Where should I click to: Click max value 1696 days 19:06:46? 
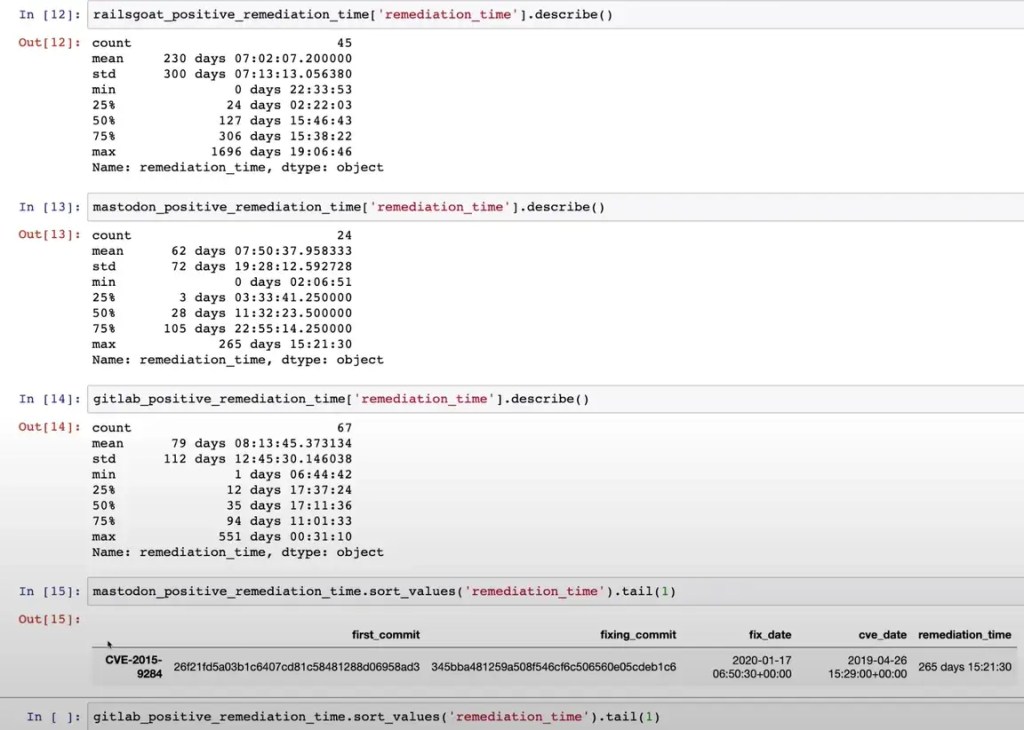[x=281, y=152]
